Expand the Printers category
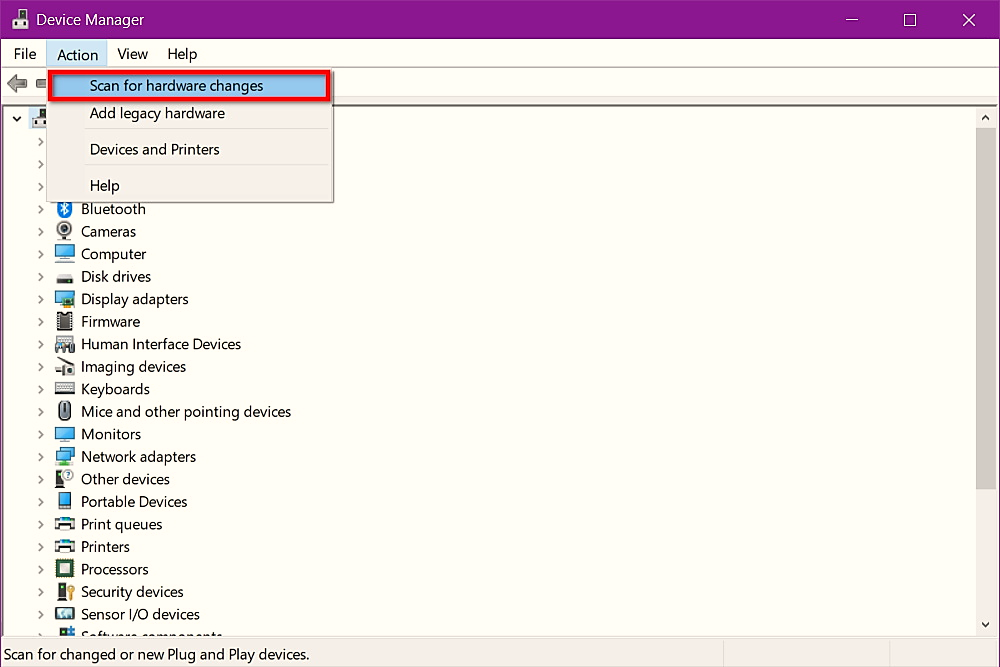The height and width of the screenshot is (667, 1000). (x=41, y=546)
